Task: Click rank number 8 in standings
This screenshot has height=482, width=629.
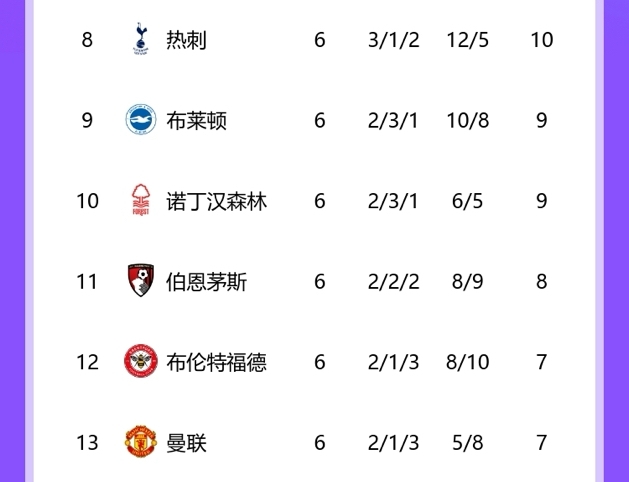Action: point(87,40)
